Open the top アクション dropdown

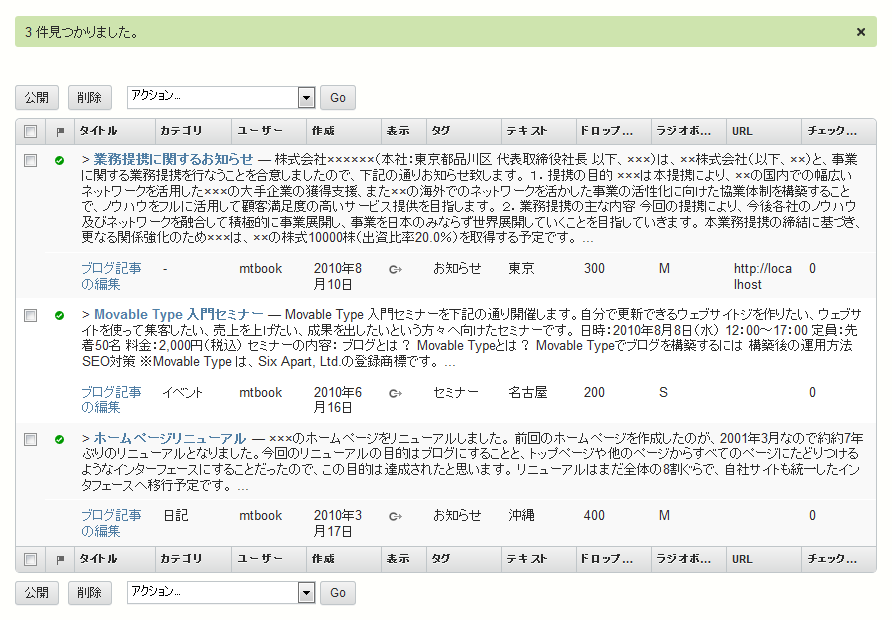click(x=221, y=97)
